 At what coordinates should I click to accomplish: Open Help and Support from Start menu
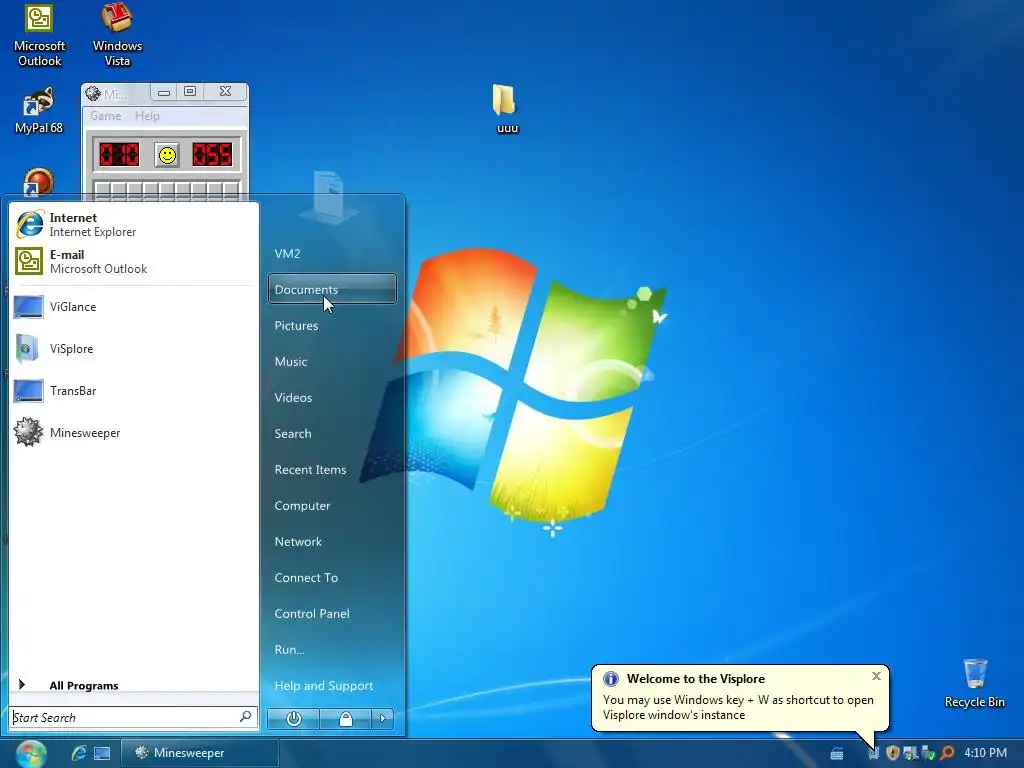[x=332, y=685]
